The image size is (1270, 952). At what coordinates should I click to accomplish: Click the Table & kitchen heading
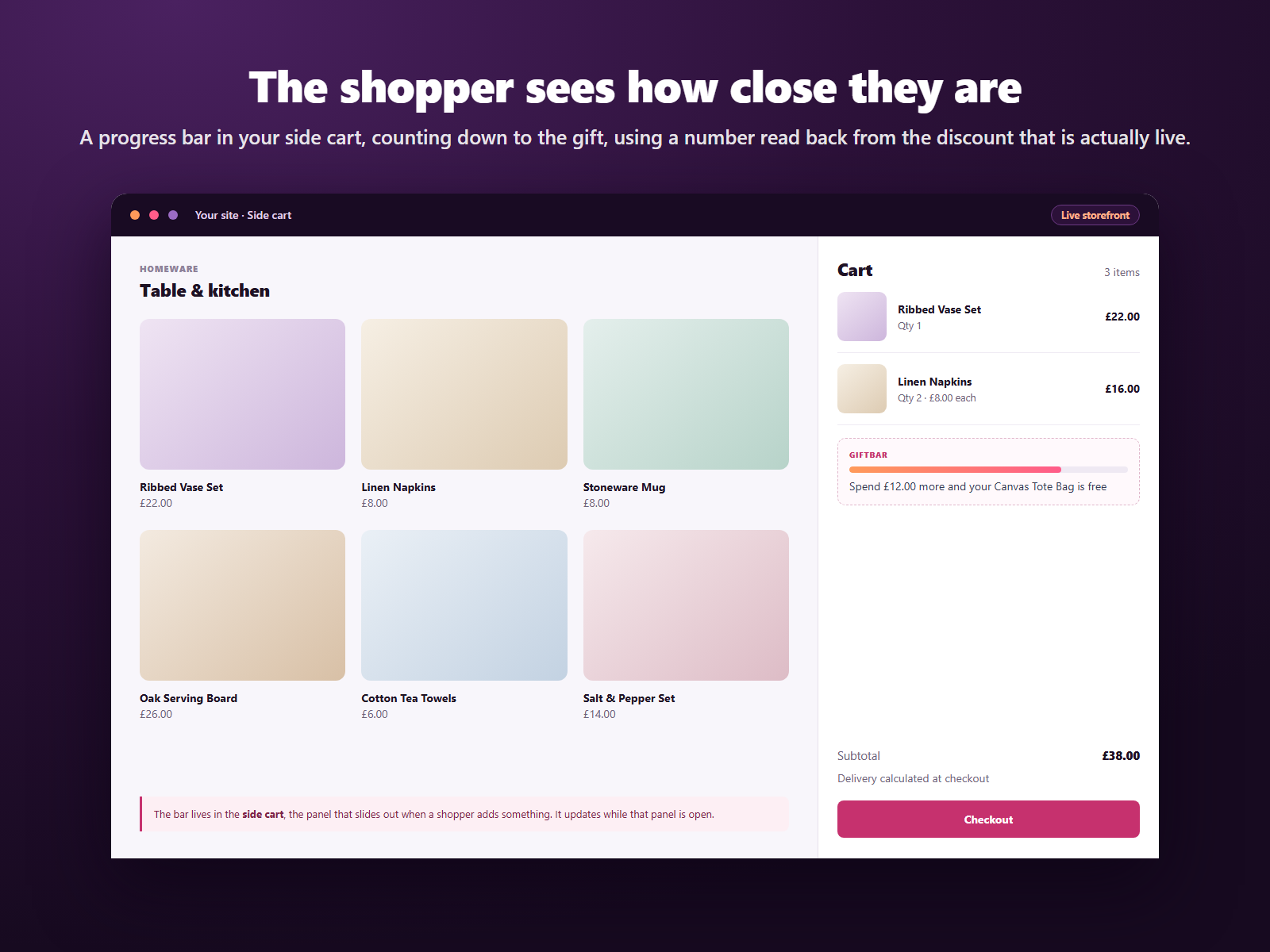205,290
